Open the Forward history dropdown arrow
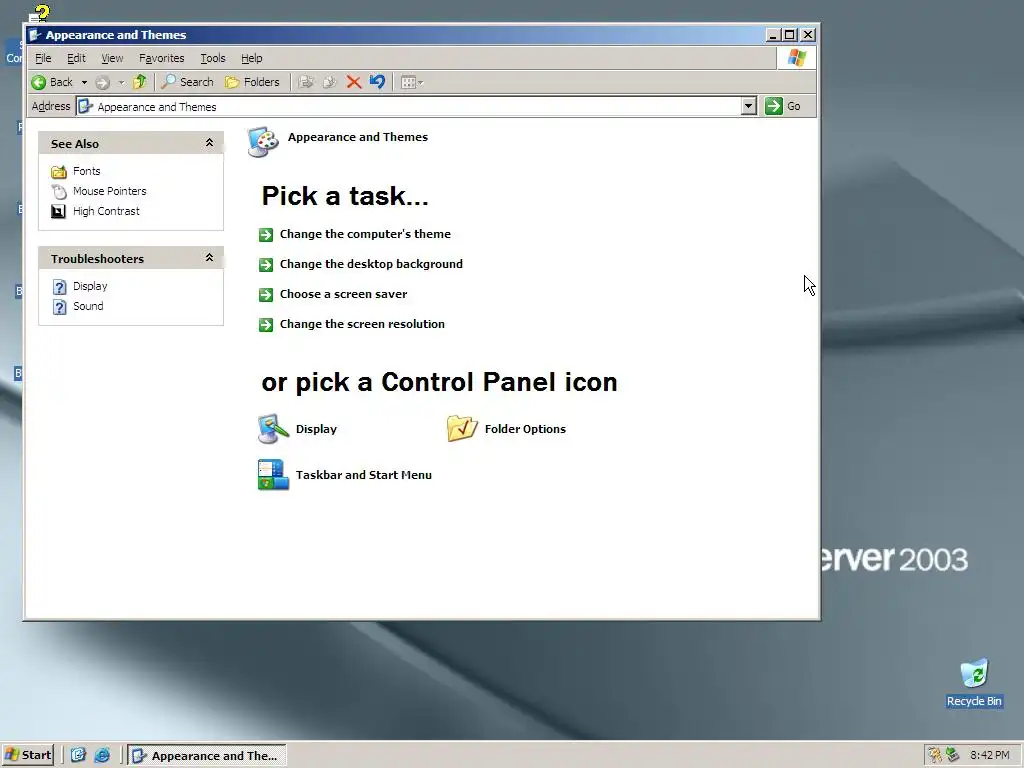The width and height of the screenshot is (1024, 768). point(121,82)
